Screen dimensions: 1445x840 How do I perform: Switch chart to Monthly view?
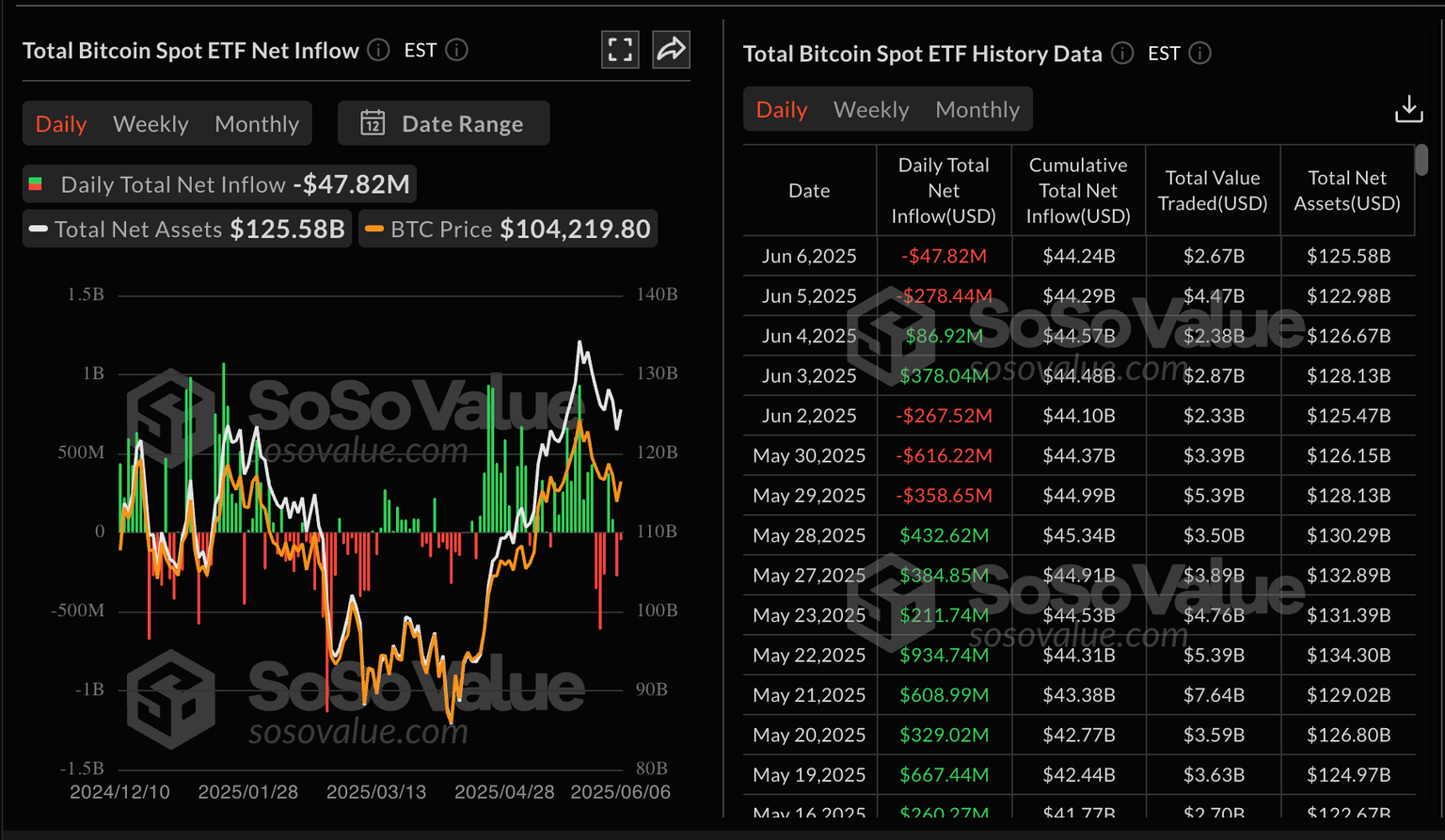pos(257,124)
